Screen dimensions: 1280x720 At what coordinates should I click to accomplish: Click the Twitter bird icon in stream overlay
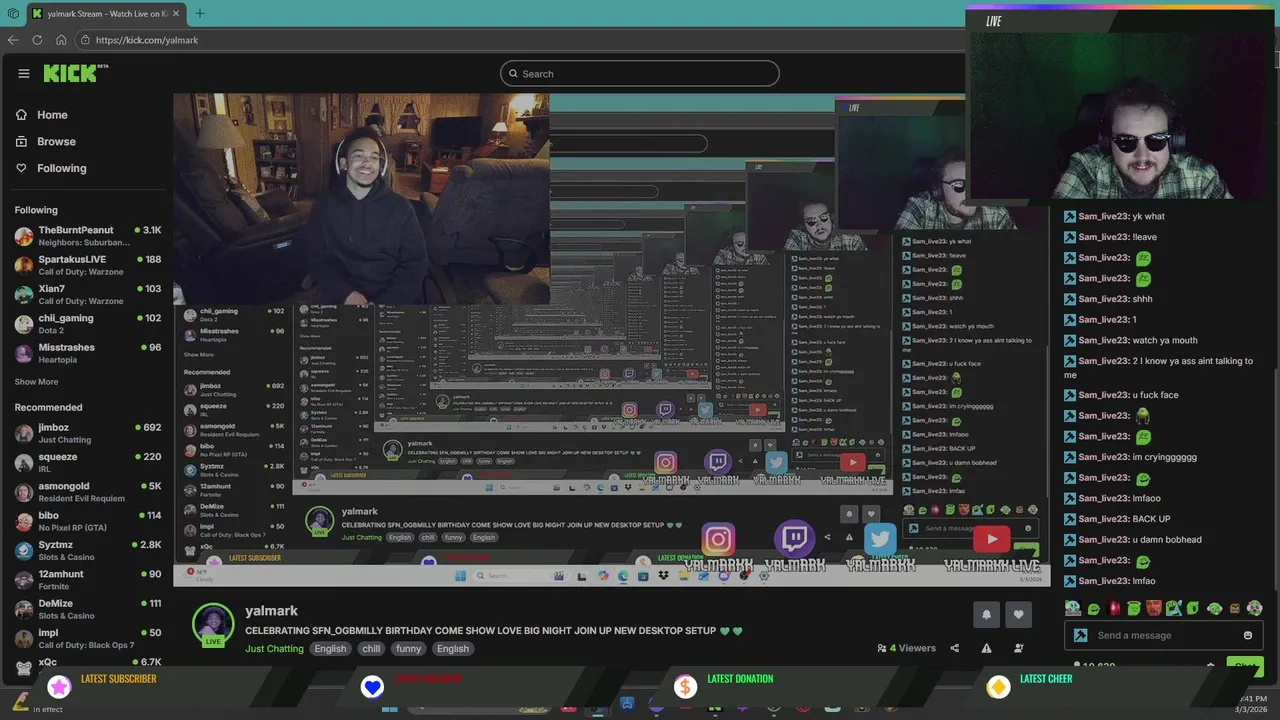point(880,540)
